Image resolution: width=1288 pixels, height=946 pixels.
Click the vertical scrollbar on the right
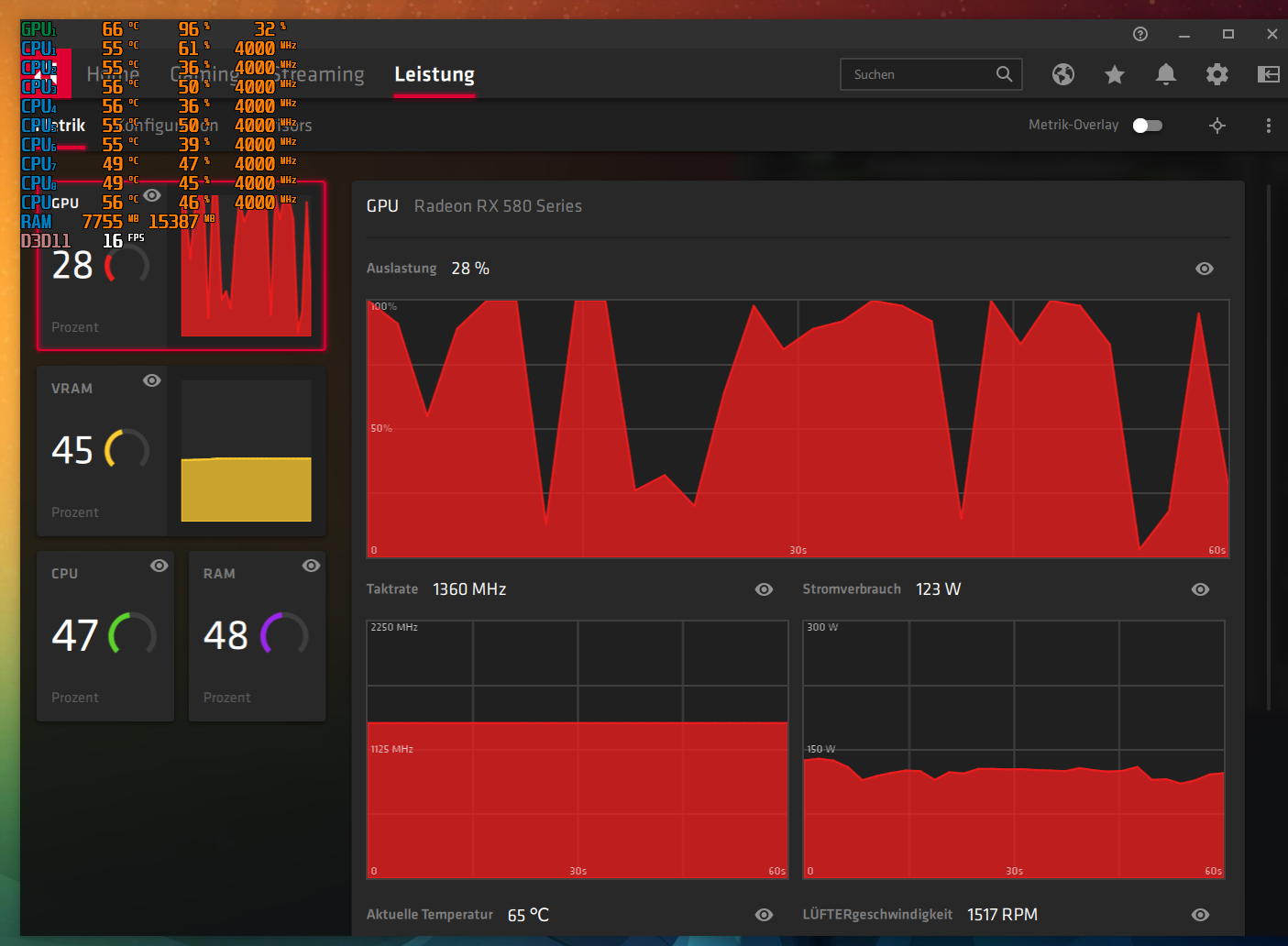coord(1269,446)
